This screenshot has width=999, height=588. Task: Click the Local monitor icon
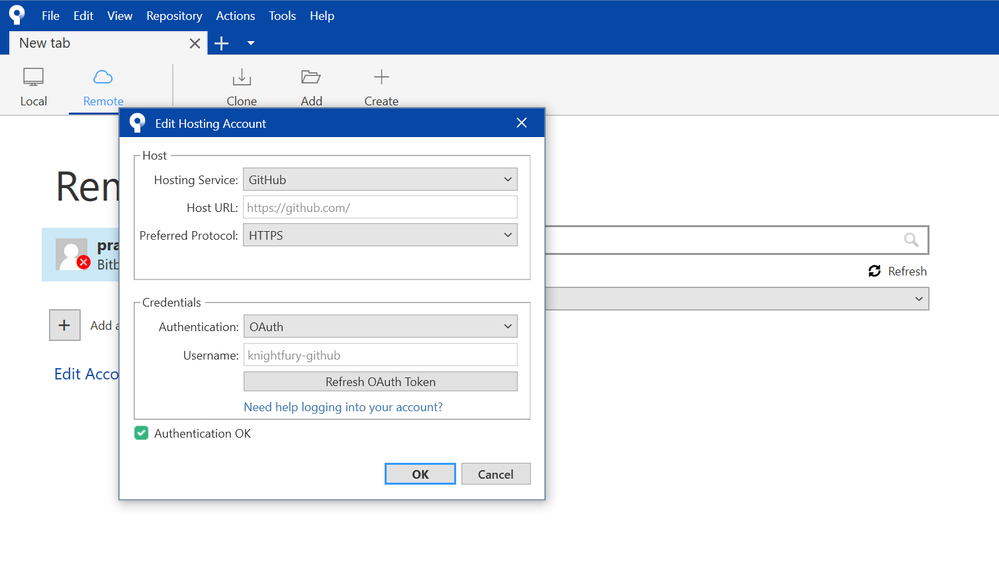click(33, 77)
